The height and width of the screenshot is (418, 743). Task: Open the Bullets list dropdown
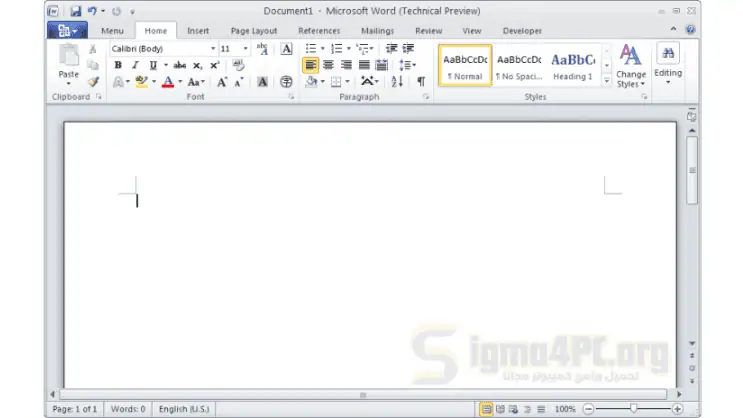coord(323,48)
